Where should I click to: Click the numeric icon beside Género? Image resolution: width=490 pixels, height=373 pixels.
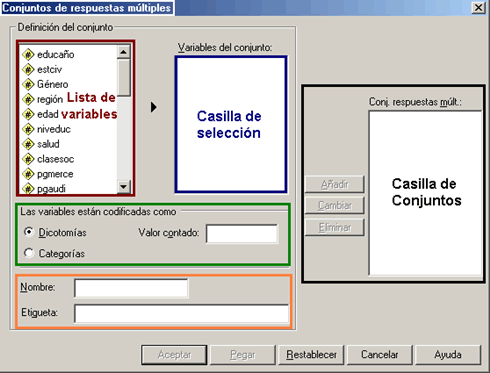[28, 84]
